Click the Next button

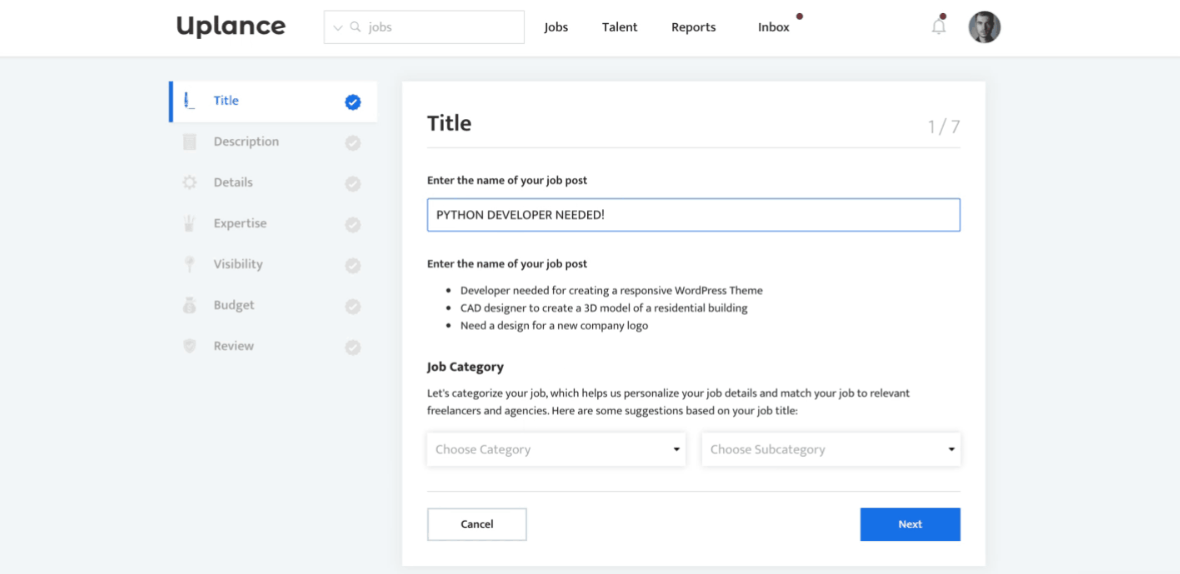[910, 524]
